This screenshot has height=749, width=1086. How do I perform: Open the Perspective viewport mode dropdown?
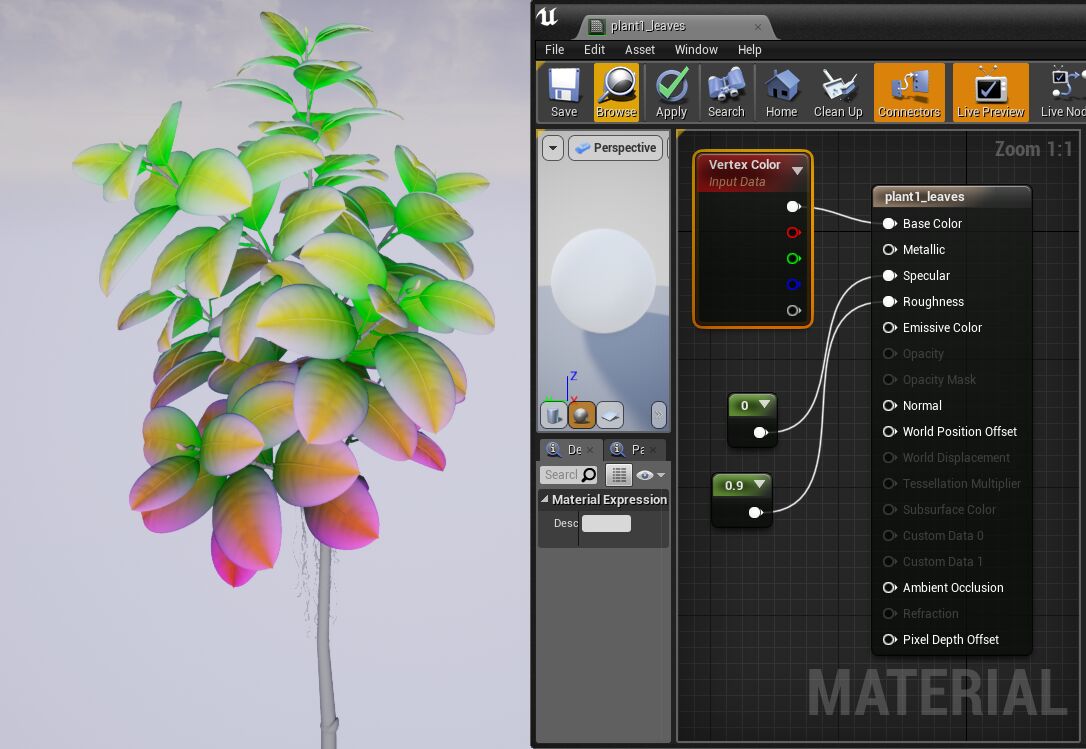click(x=615, y=147)
